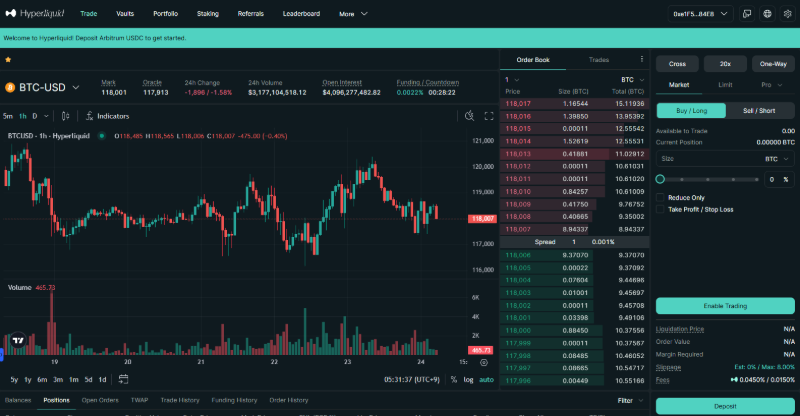Toggle auto scale on chart

[x=486, y=379]
